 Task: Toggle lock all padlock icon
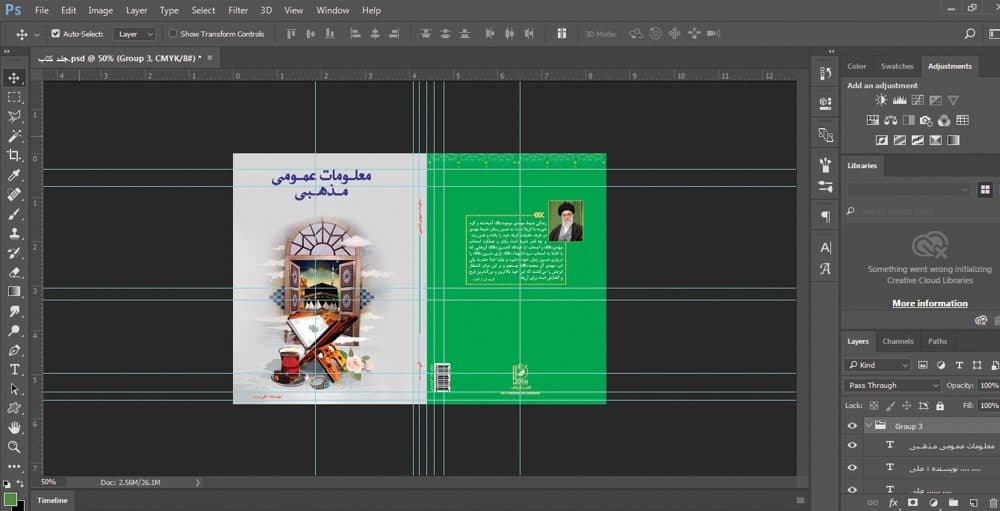[x=939, y=406]
